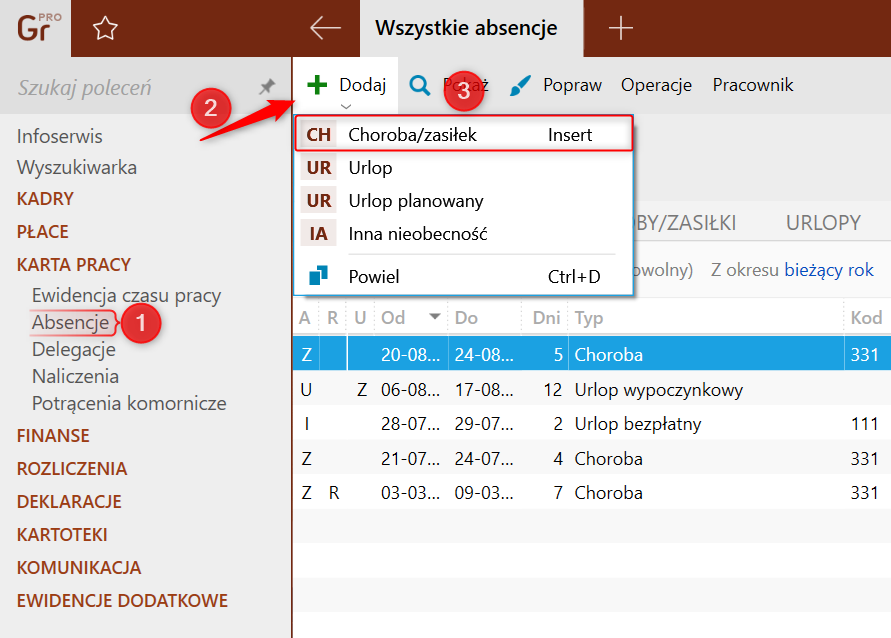Switch to the URLOPY tab

pos(823,223)
